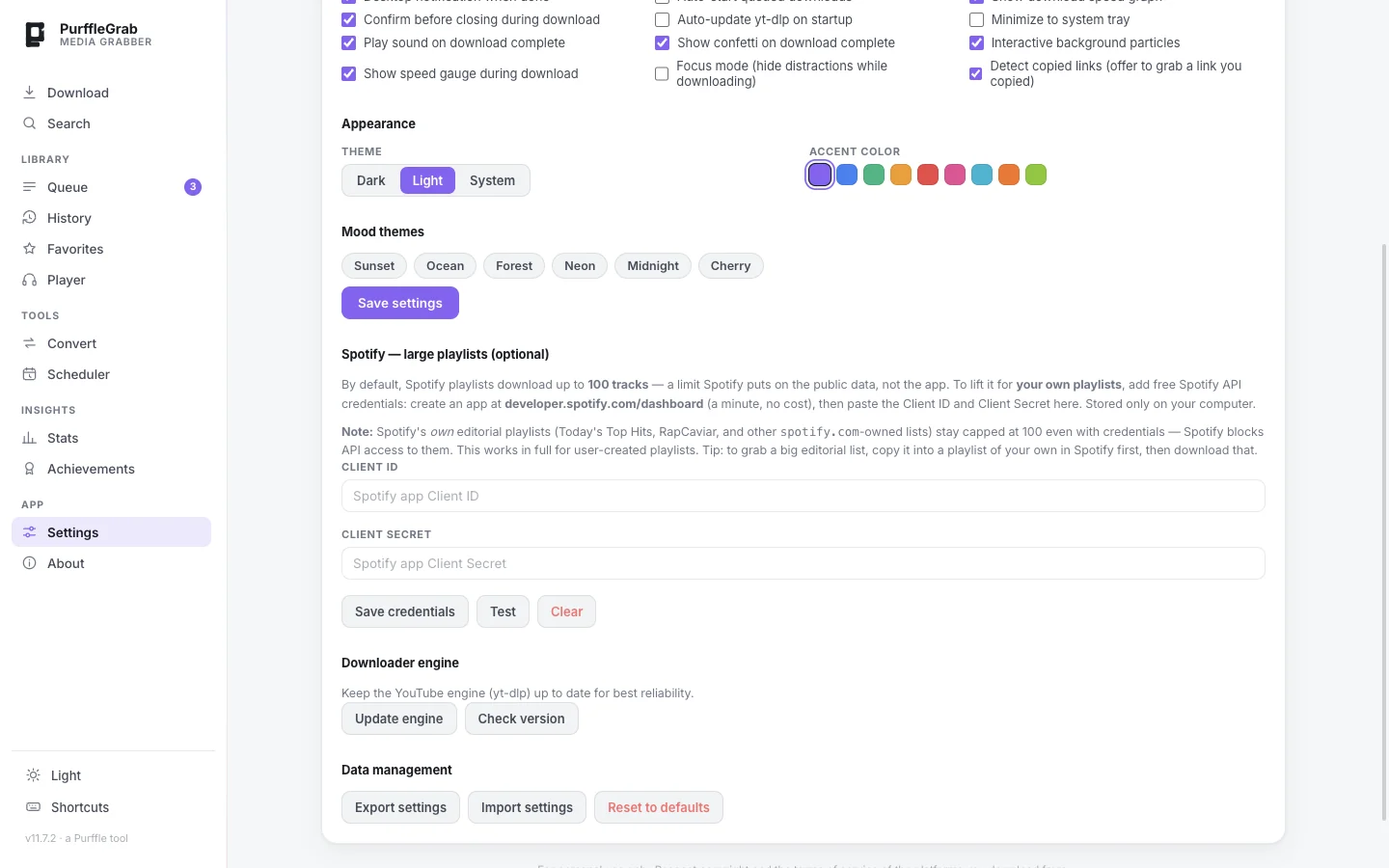Click the Update engine button

coord(399,719)
